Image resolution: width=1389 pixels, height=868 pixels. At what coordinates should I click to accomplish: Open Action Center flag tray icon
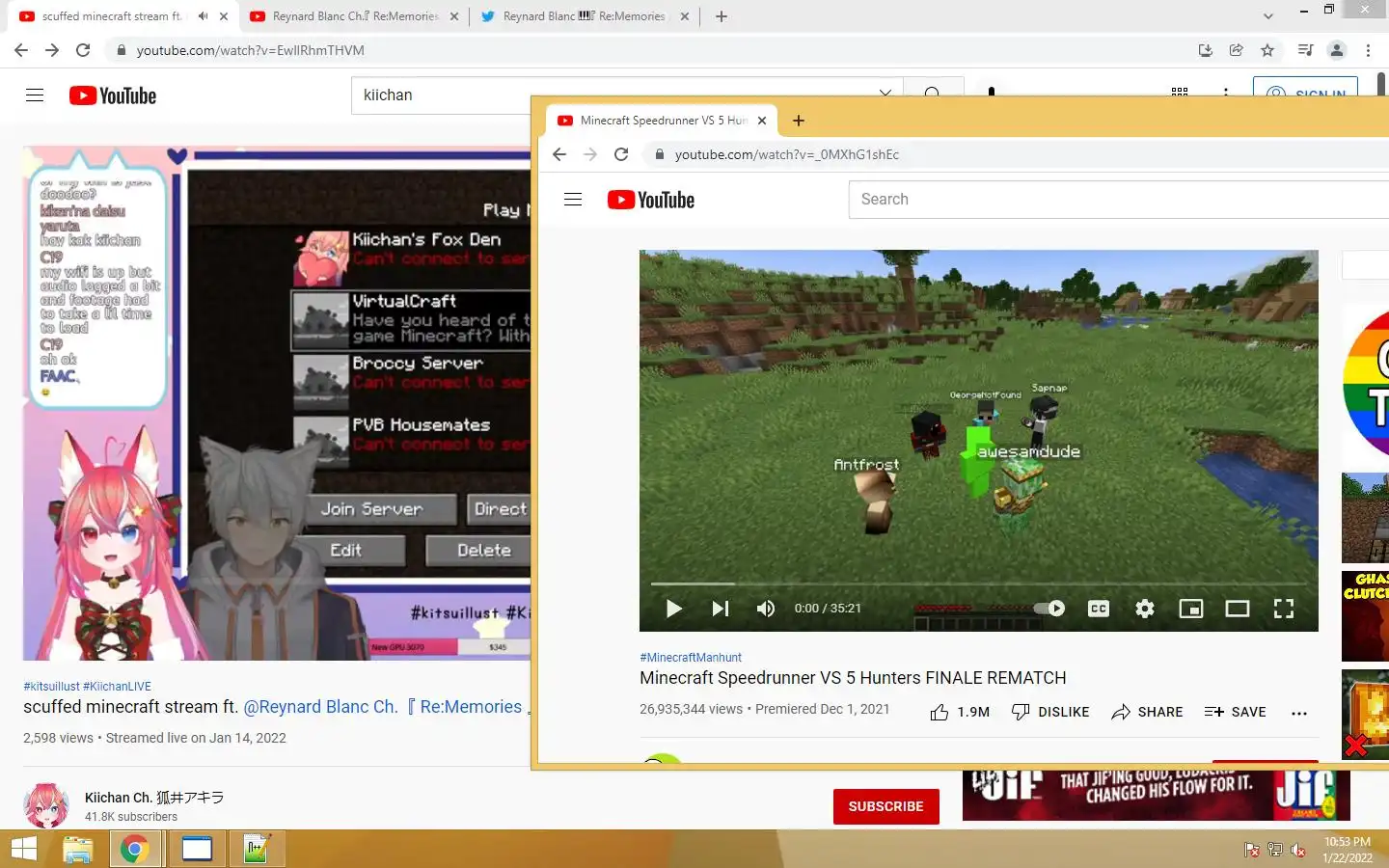[1251, 850]
